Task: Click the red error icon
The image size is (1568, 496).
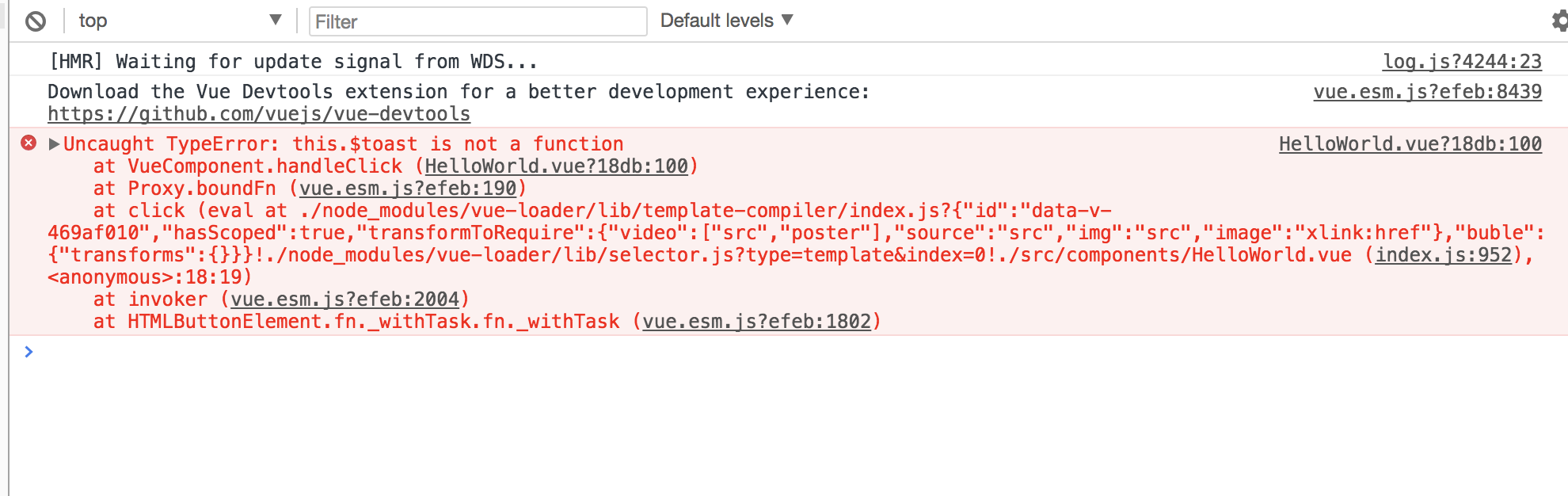Action: coord(29,143)
